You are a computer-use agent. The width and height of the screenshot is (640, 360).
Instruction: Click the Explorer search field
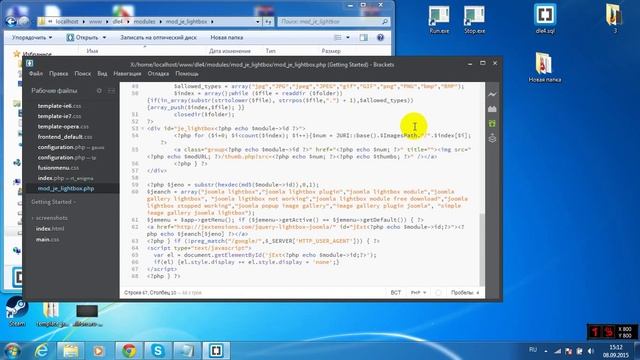click(333, 21)
